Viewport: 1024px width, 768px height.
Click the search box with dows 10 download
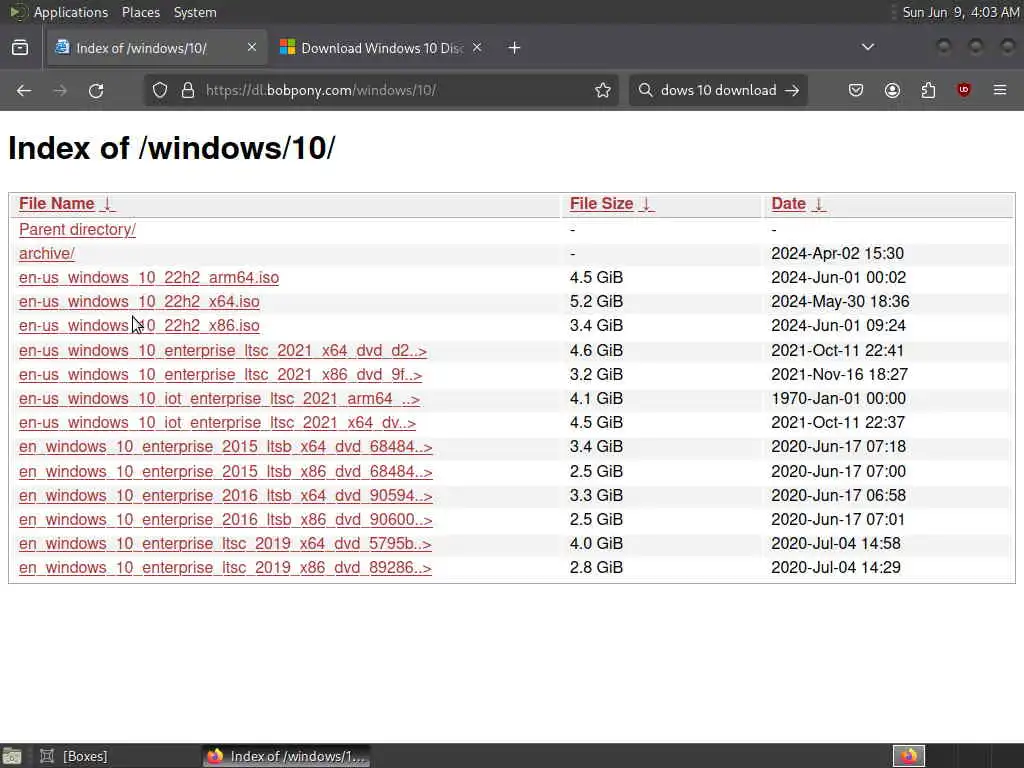click(718, 90)
